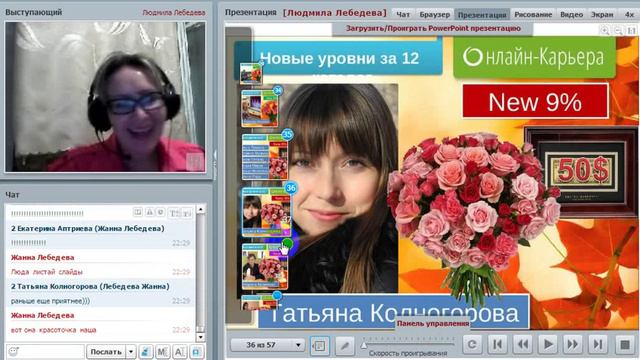Play the presentation
Image resolution: width=640 pixels, height=360 pixels.
[548, 345]
